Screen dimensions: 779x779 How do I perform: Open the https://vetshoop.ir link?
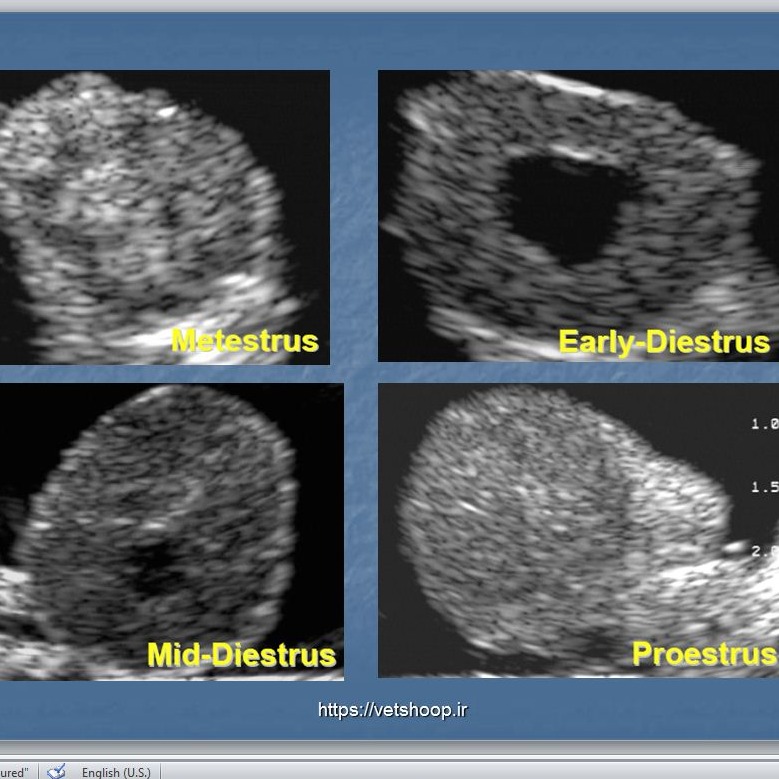pos(392,709)
